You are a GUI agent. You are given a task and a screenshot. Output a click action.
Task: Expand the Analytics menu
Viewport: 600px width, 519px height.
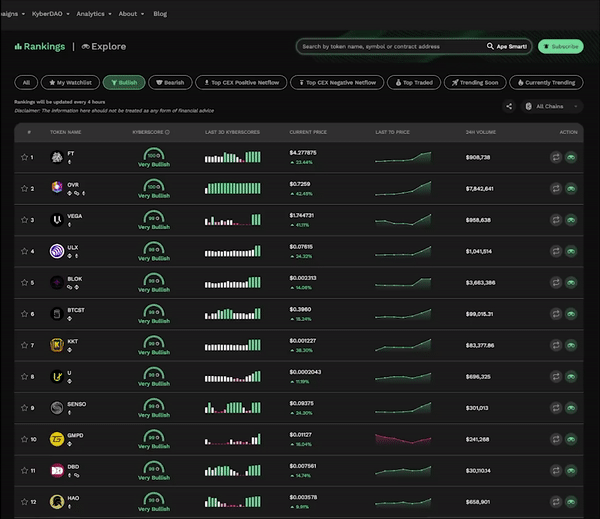click(94, 14)
